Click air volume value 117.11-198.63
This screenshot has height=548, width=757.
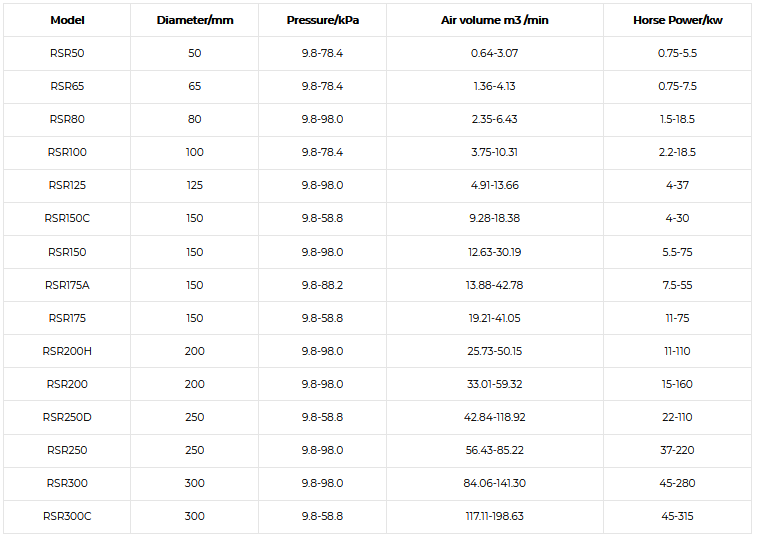point(495,516)
